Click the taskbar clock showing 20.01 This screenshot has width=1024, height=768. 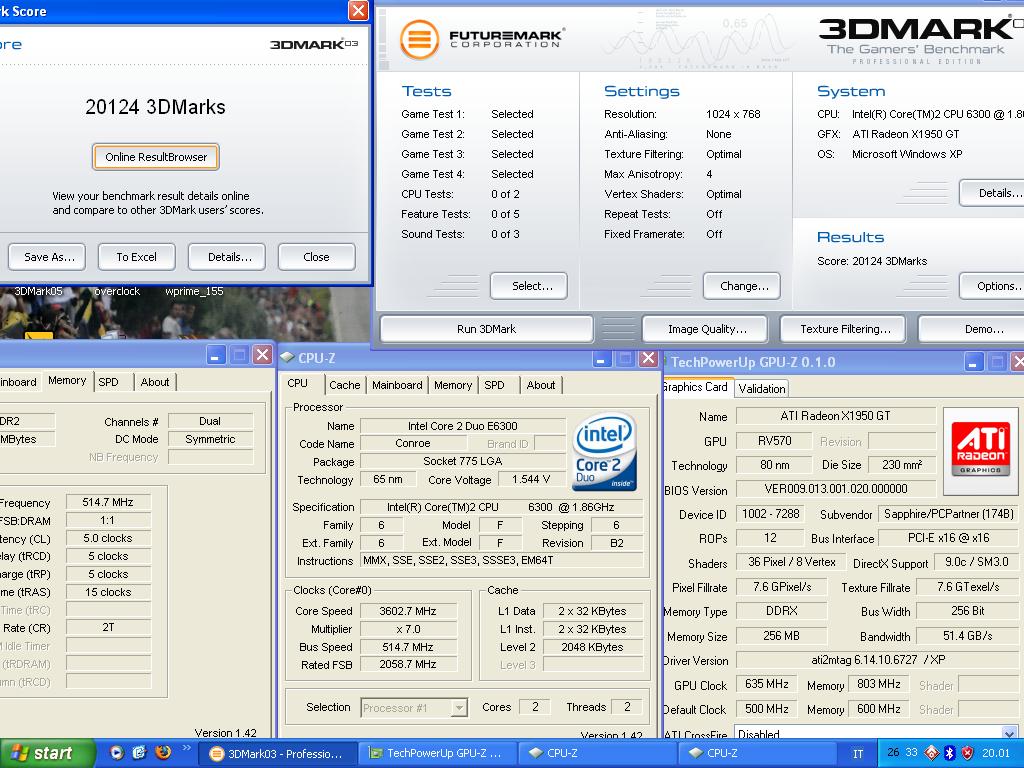tap(996, 753)
